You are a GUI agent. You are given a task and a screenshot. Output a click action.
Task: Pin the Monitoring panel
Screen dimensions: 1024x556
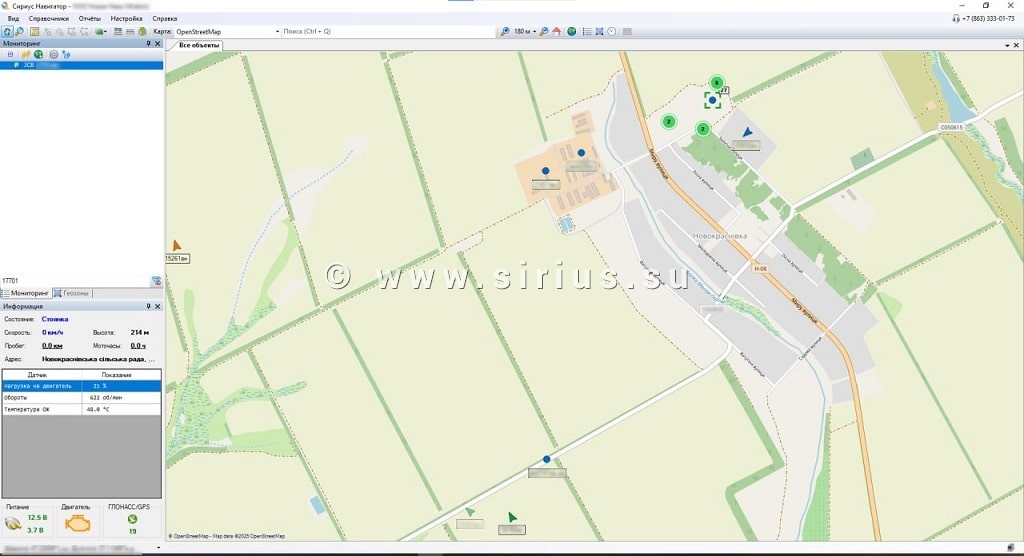(148, 44)
